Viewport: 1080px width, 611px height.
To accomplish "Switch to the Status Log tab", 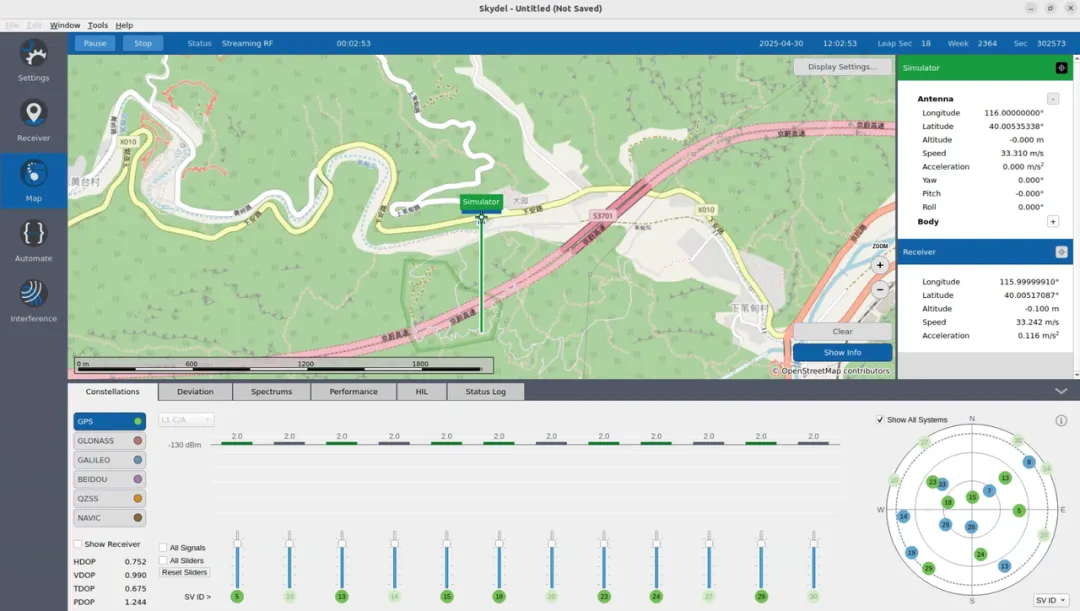I will [486, 391].
